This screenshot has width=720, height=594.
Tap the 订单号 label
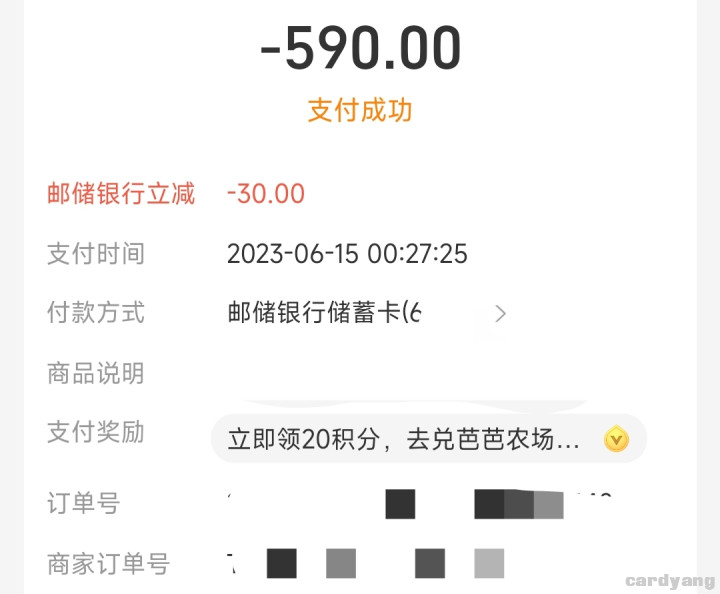[84, 503]
